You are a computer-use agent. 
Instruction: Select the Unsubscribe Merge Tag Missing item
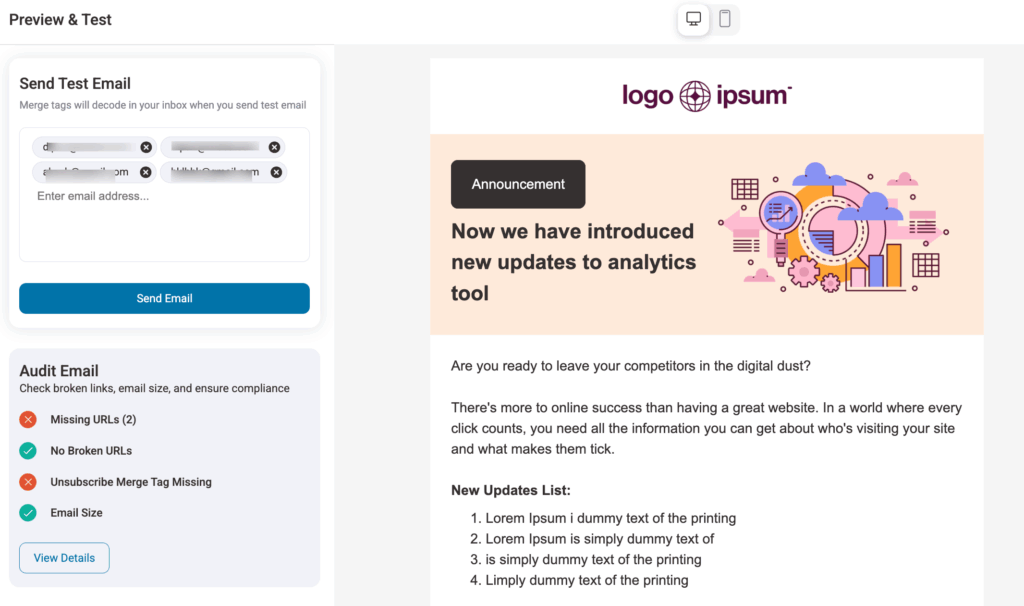pyautogui.click(x=131, y=481)
